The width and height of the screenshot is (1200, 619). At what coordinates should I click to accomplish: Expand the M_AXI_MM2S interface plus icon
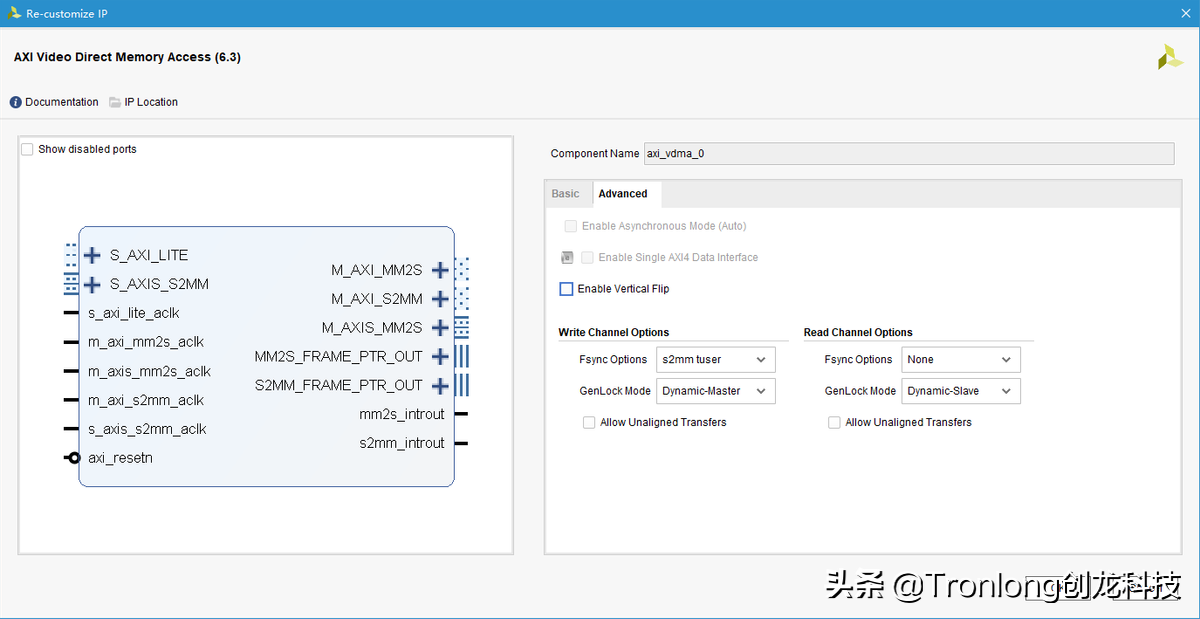coord(440,269)
